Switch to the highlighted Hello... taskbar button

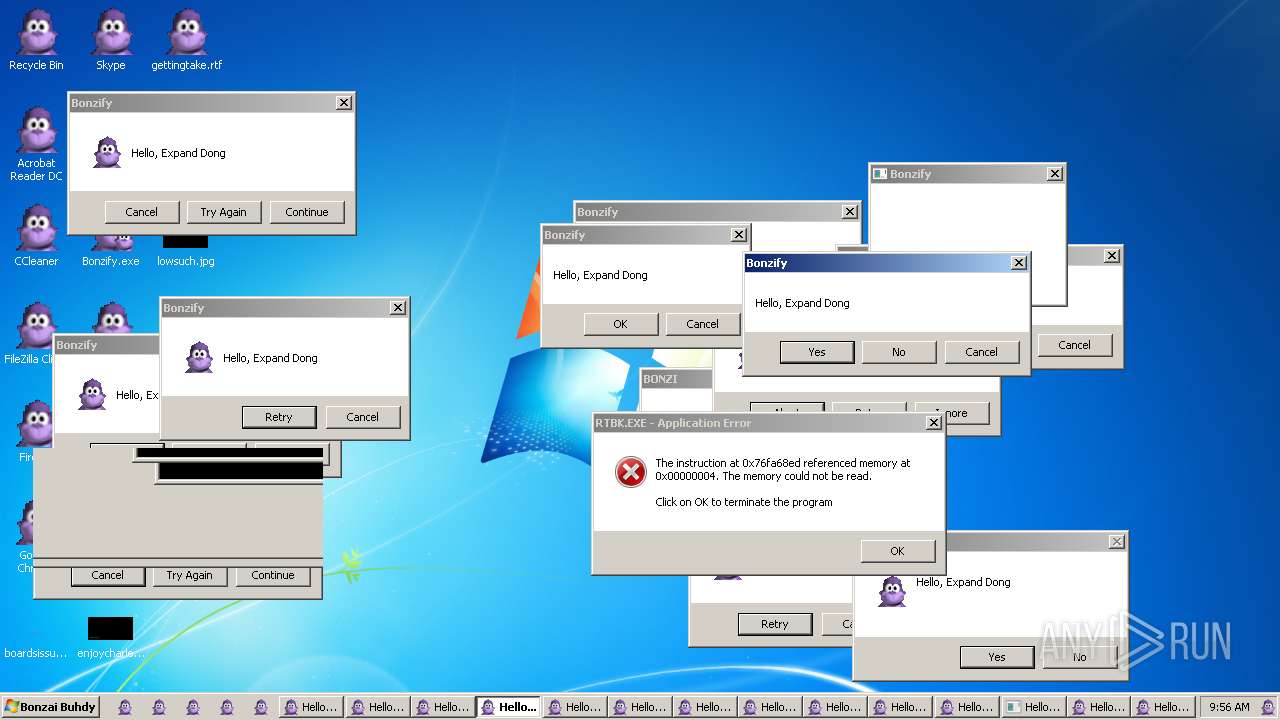tap(508, 707)
